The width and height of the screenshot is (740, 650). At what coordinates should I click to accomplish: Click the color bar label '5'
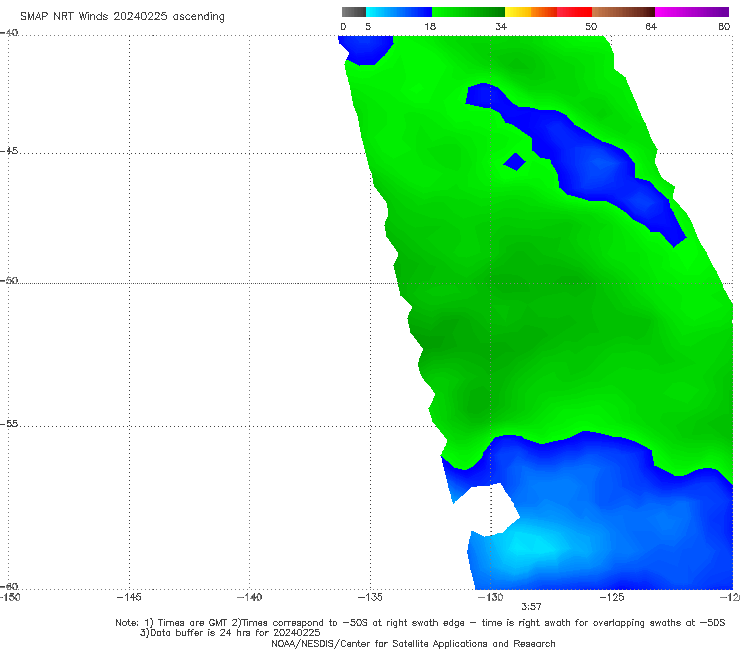[368, 26]
